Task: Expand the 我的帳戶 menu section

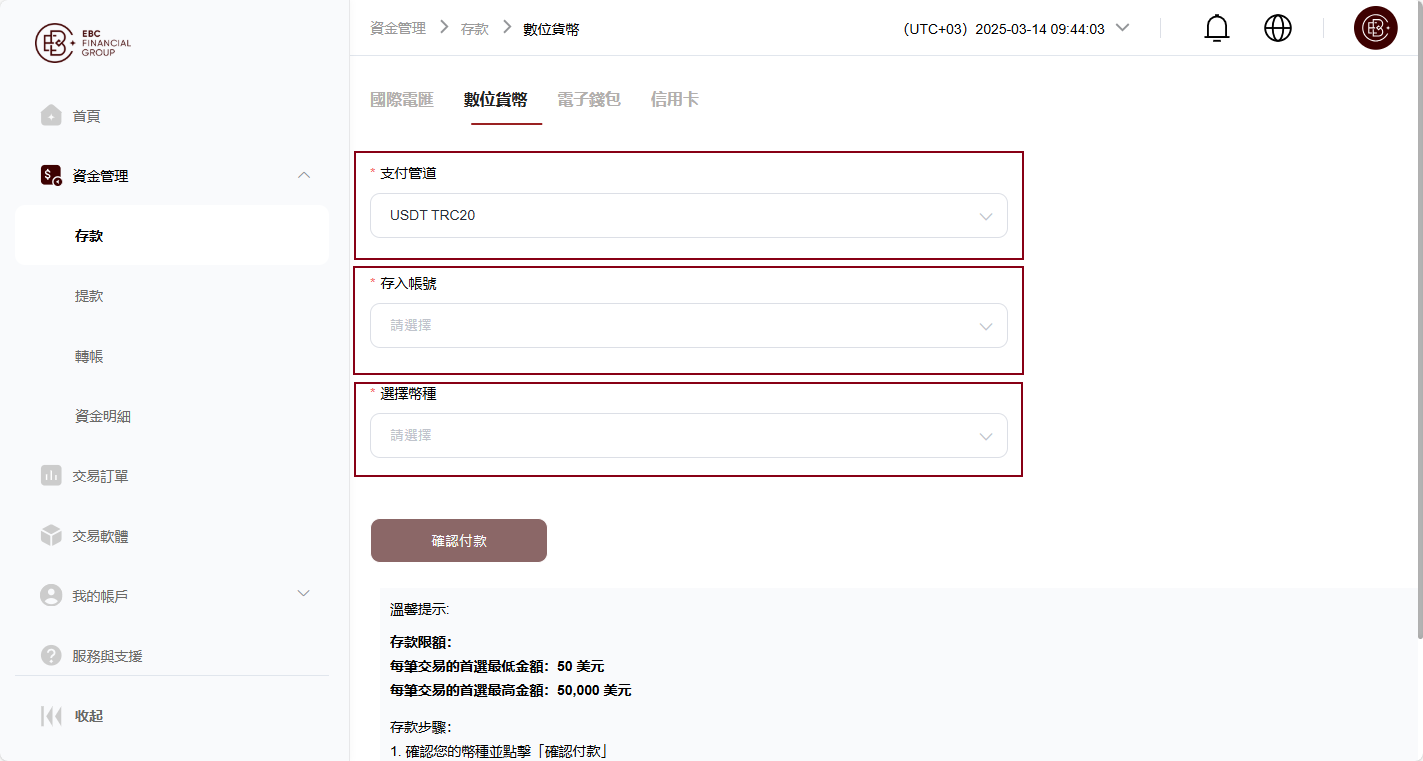Action: point(305,594)
